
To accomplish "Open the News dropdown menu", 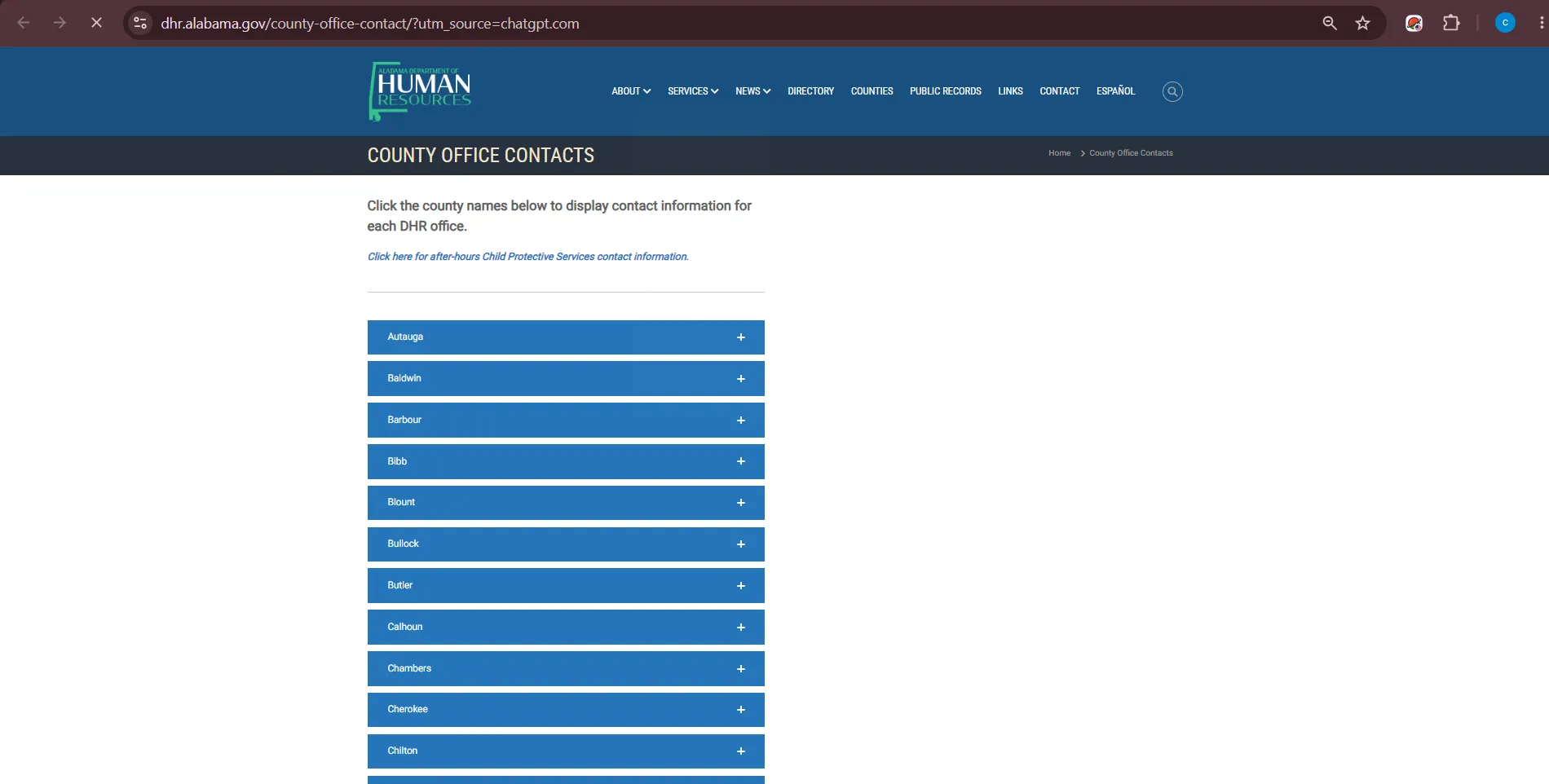I will click(x=752, y=91).
